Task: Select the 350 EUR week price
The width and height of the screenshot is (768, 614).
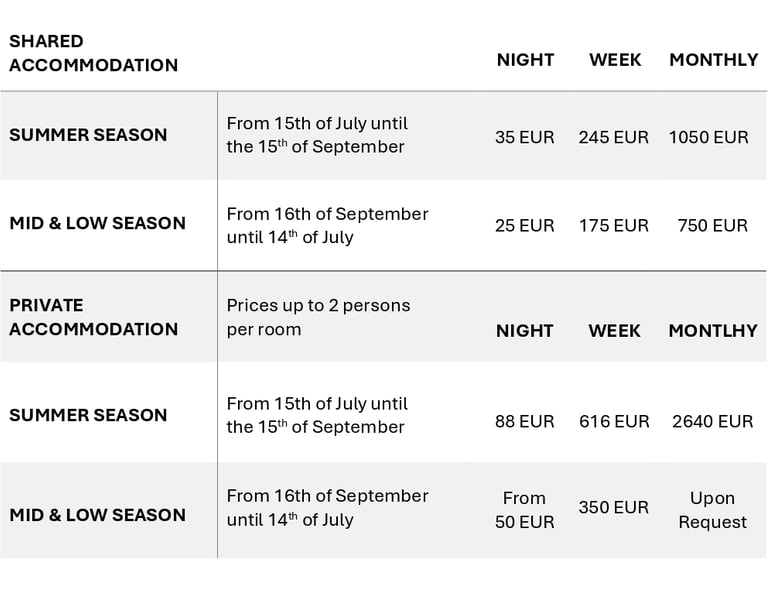Action: tap(613, 507)
